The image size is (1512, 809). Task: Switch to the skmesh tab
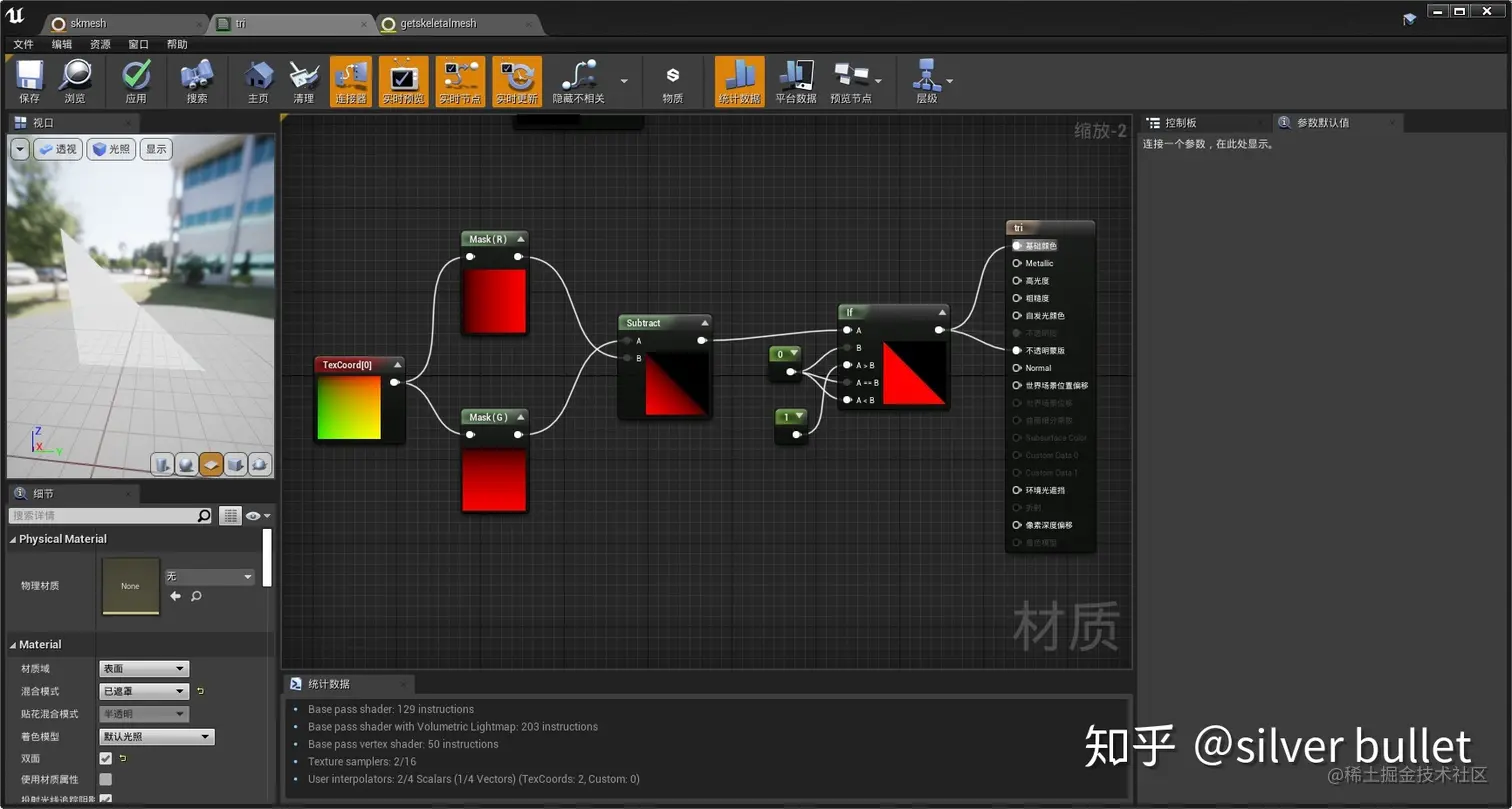point(125,23)
